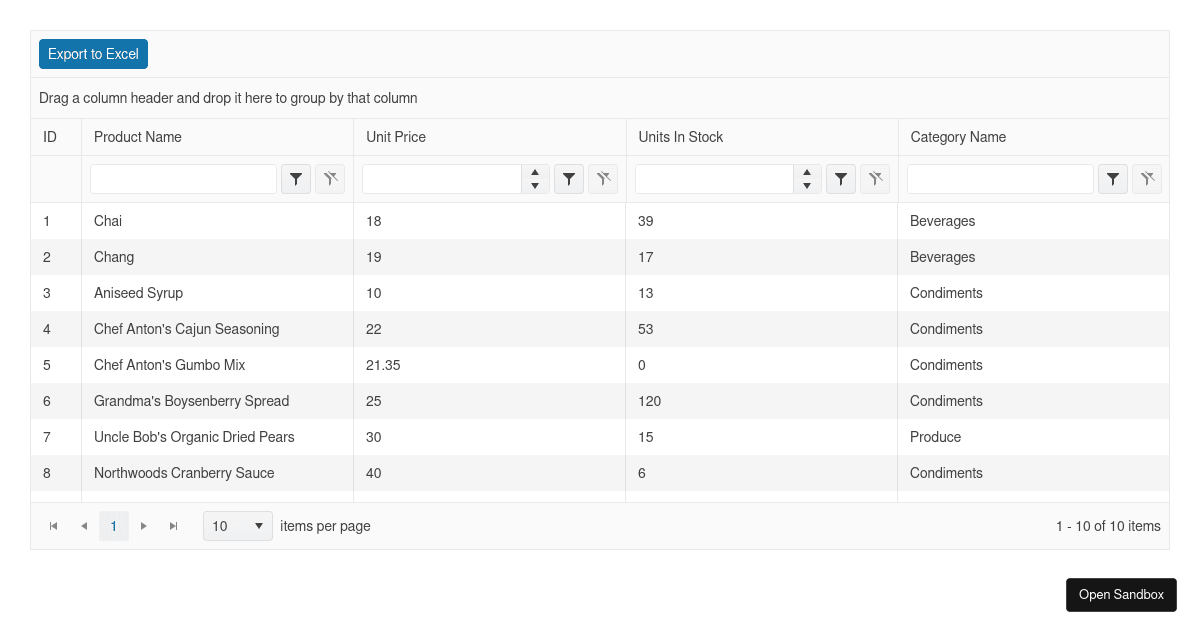Screen dimensions: 1200x630
Task: Decrement the Units In Stock filter value
Action: click(x=807, y=185)
